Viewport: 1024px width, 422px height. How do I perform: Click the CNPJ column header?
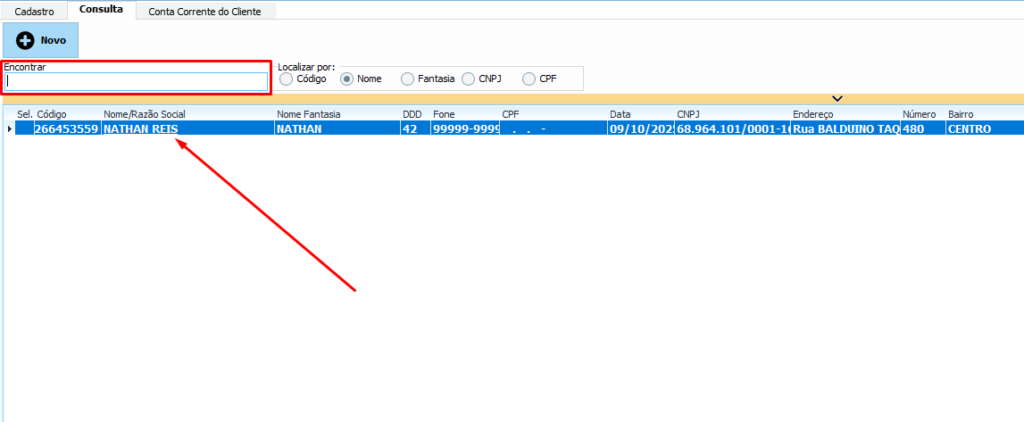[x=689, y=114]
